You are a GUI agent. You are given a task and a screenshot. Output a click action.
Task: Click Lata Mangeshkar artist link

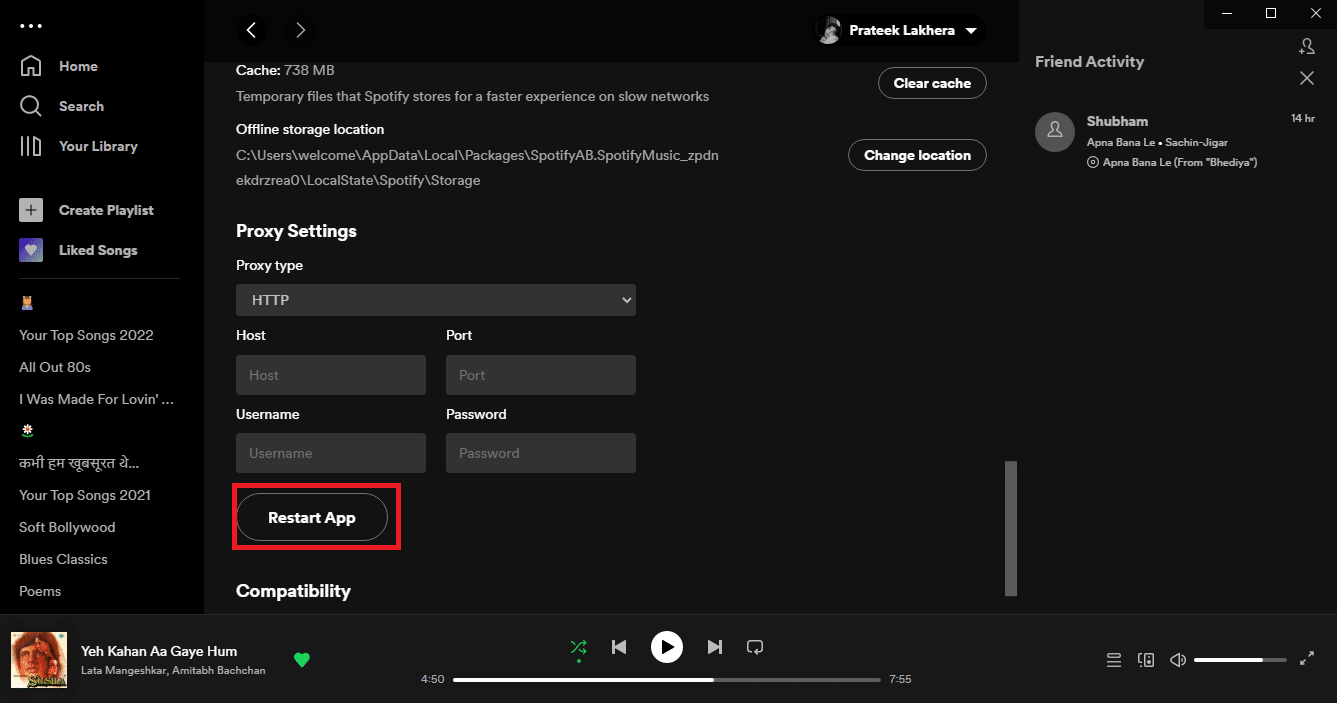(123, 671)
